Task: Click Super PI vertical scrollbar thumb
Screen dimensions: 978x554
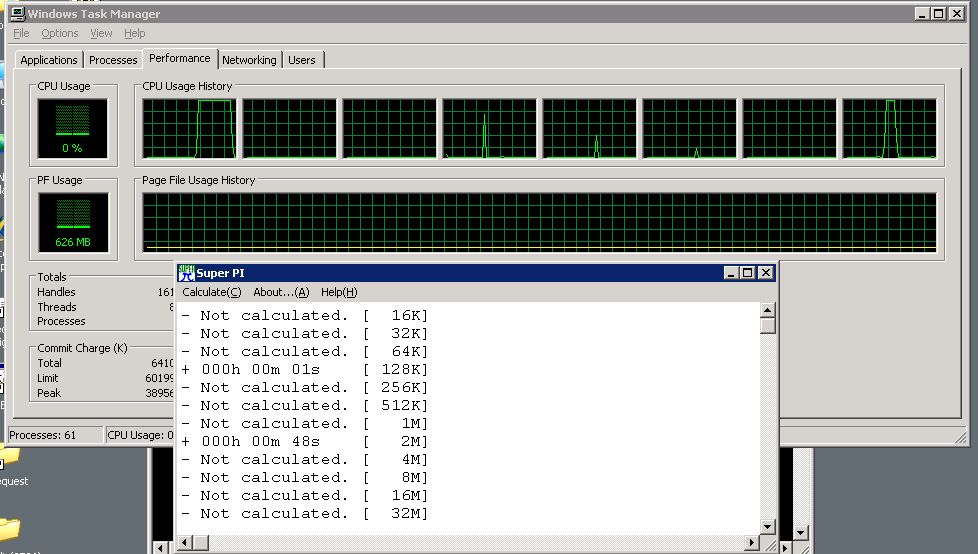Action: [767, 326]
